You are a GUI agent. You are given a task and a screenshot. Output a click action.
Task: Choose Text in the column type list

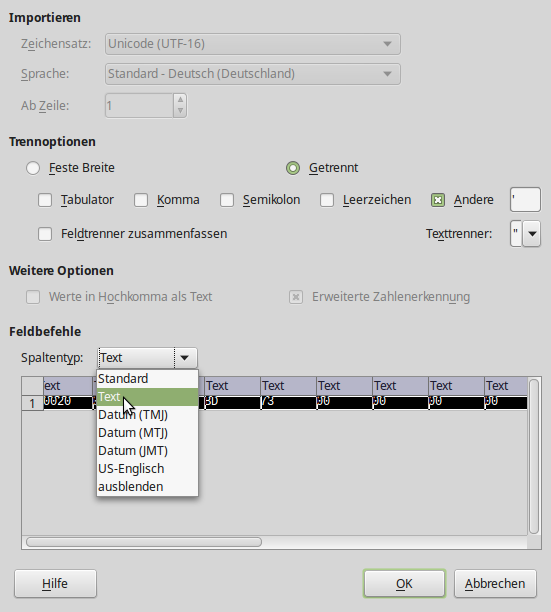click(x=148, y=397)
